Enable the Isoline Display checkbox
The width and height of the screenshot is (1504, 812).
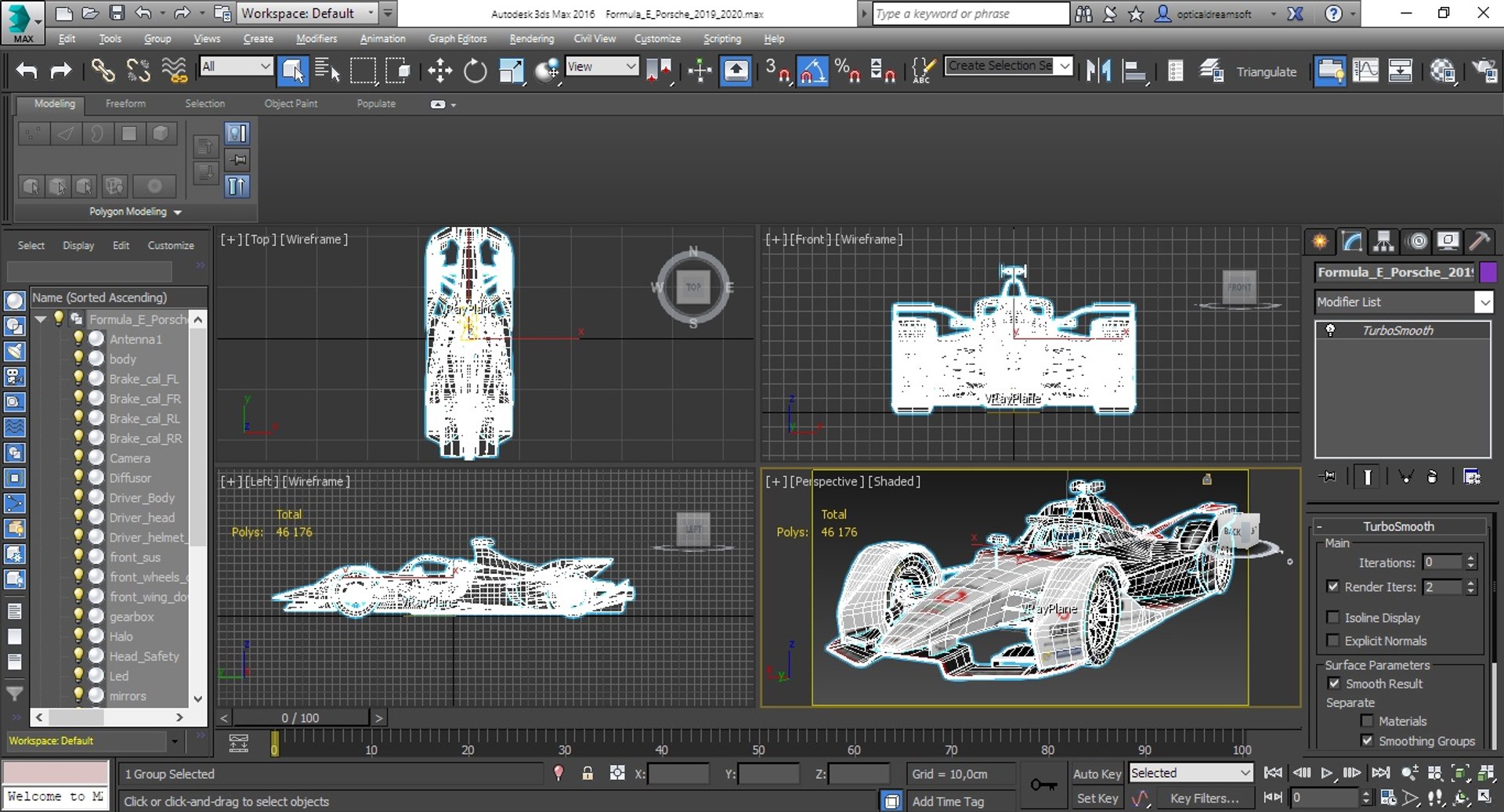1332,617
